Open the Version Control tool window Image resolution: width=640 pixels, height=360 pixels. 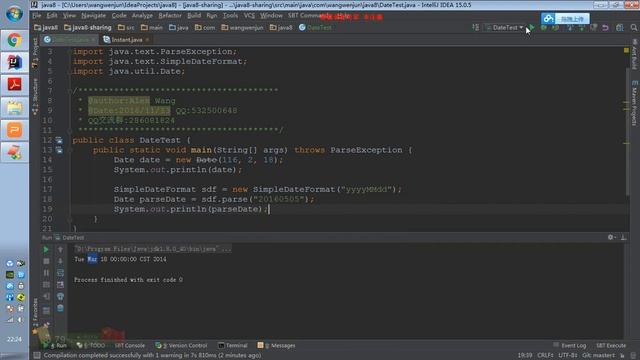tap(181, 345)
